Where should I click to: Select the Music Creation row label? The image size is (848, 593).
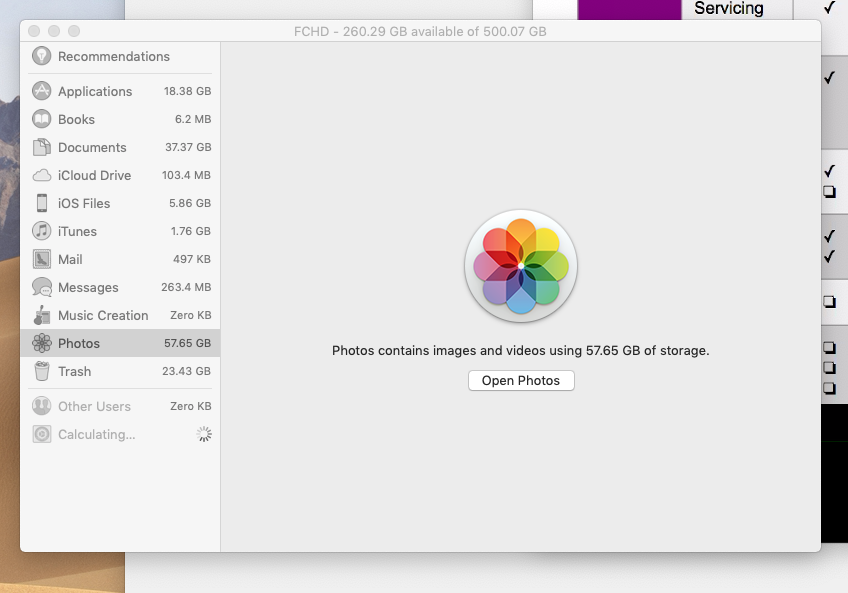coord(103,315)
